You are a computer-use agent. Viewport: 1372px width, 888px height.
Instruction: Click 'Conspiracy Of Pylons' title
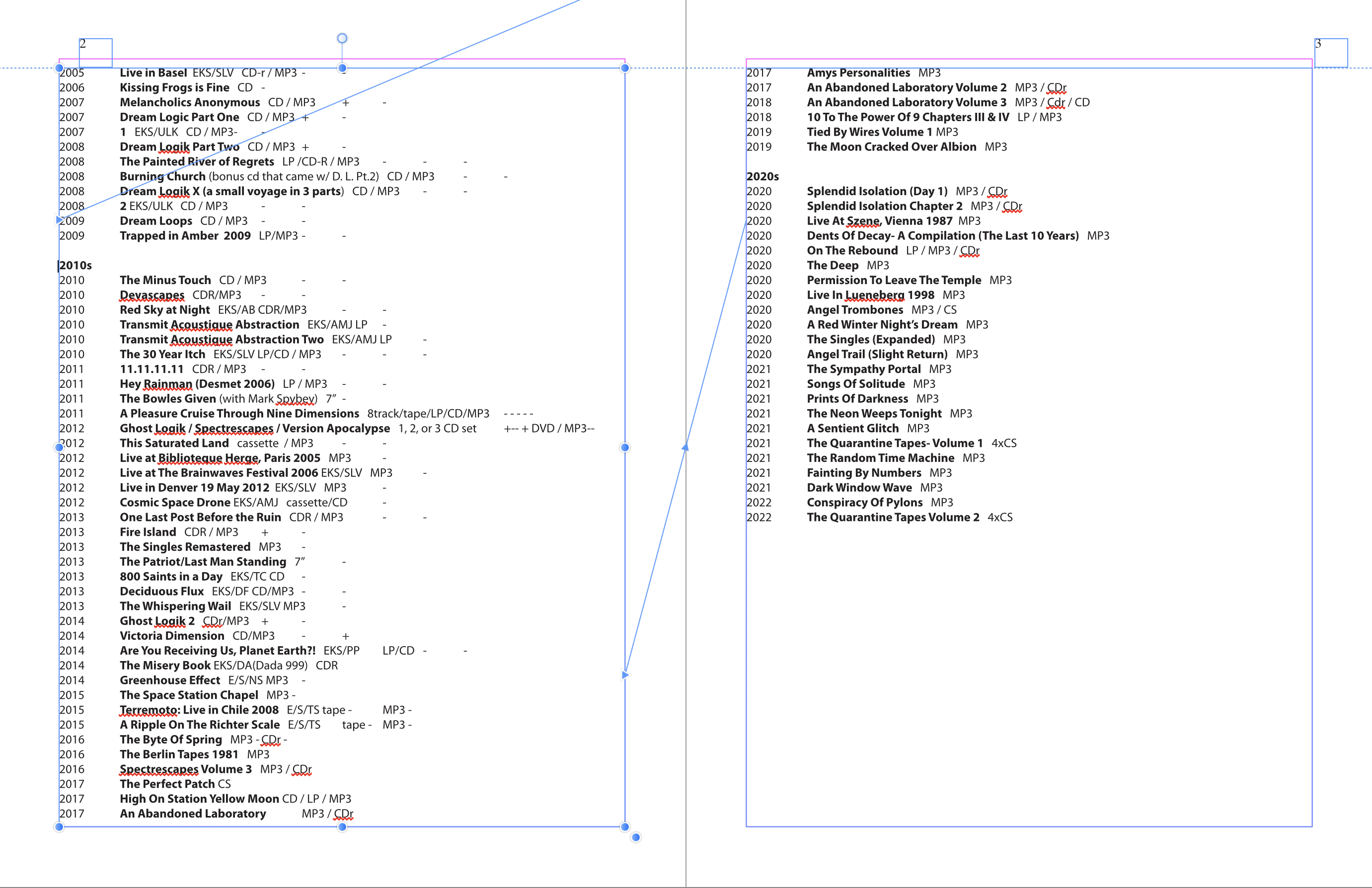pyautogui.click(x=865, y=503)
